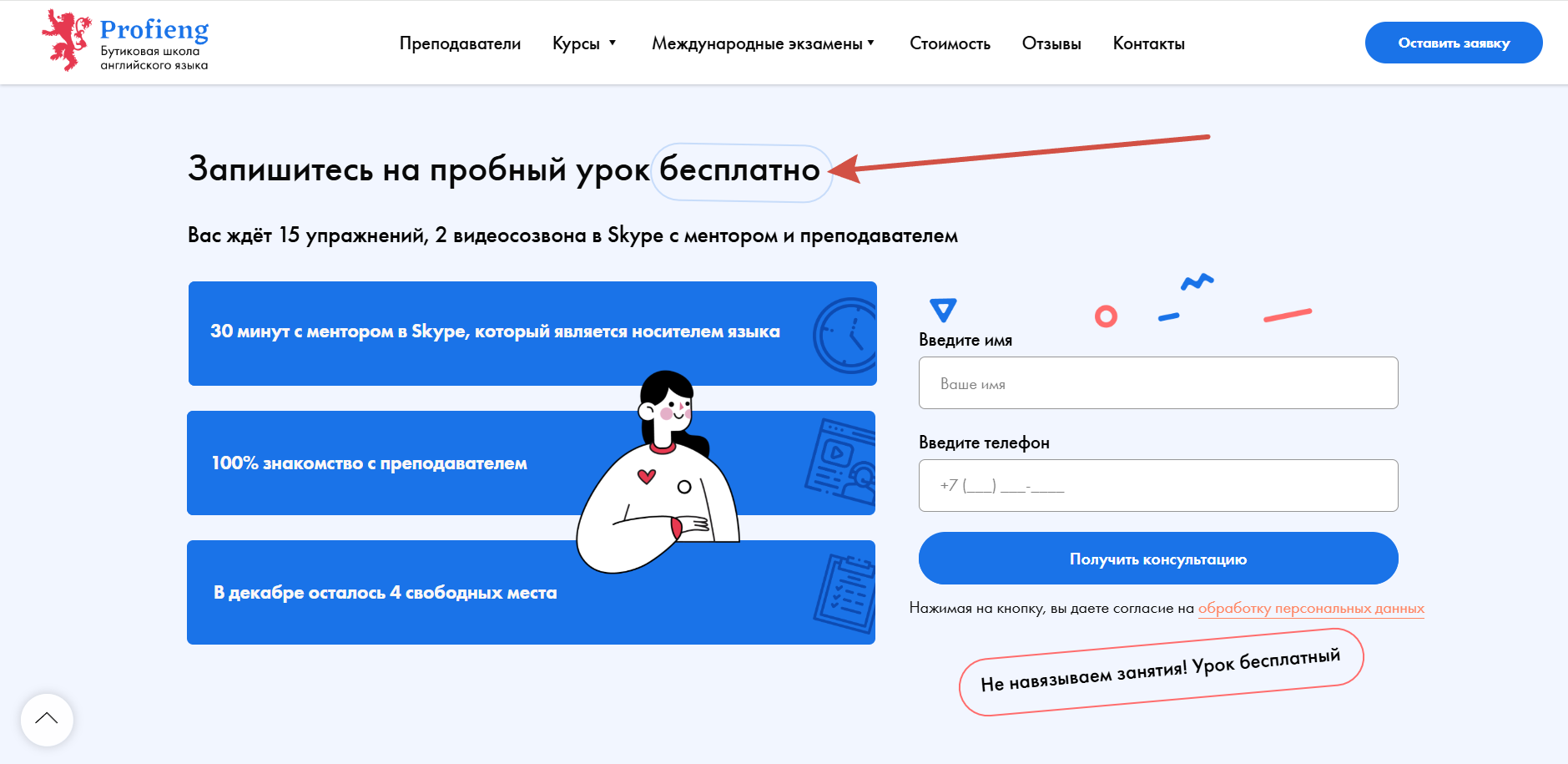The image size is (1568, 764).
Task: Focus the Ваше имя input field
Action: tap(1158, 383)
